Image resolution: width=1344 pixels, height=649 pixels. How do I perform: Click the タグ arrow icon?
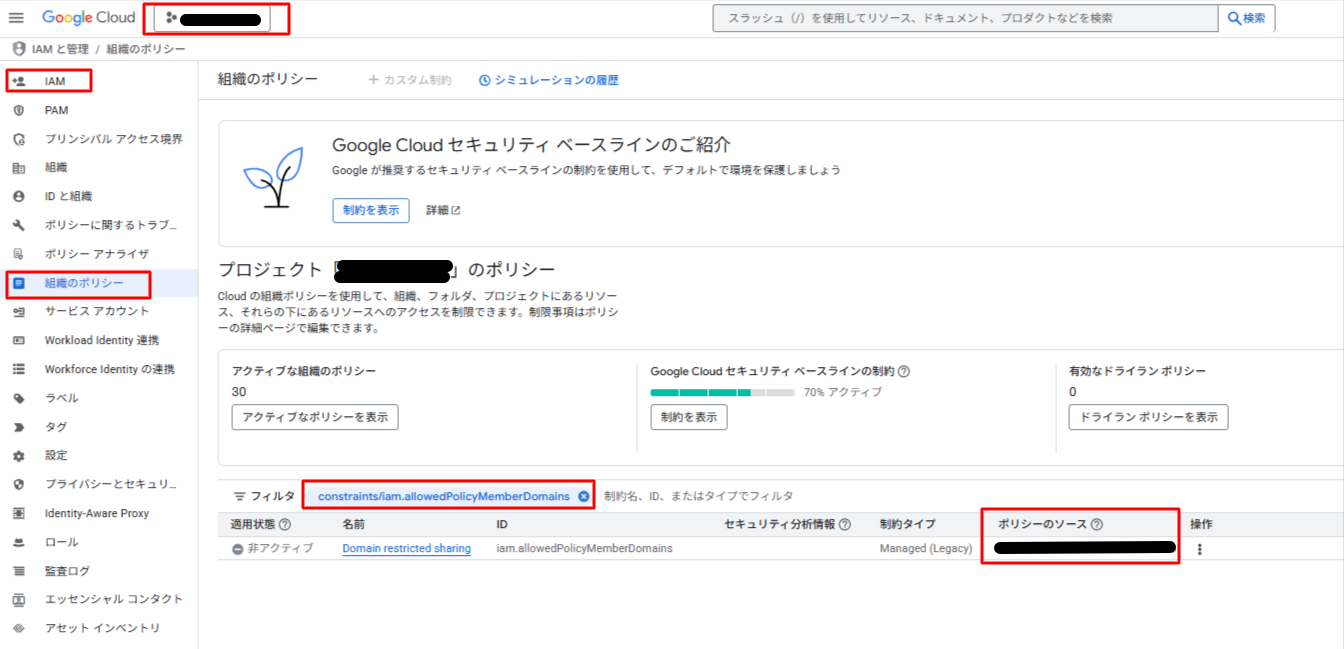(x=19, y=427)
